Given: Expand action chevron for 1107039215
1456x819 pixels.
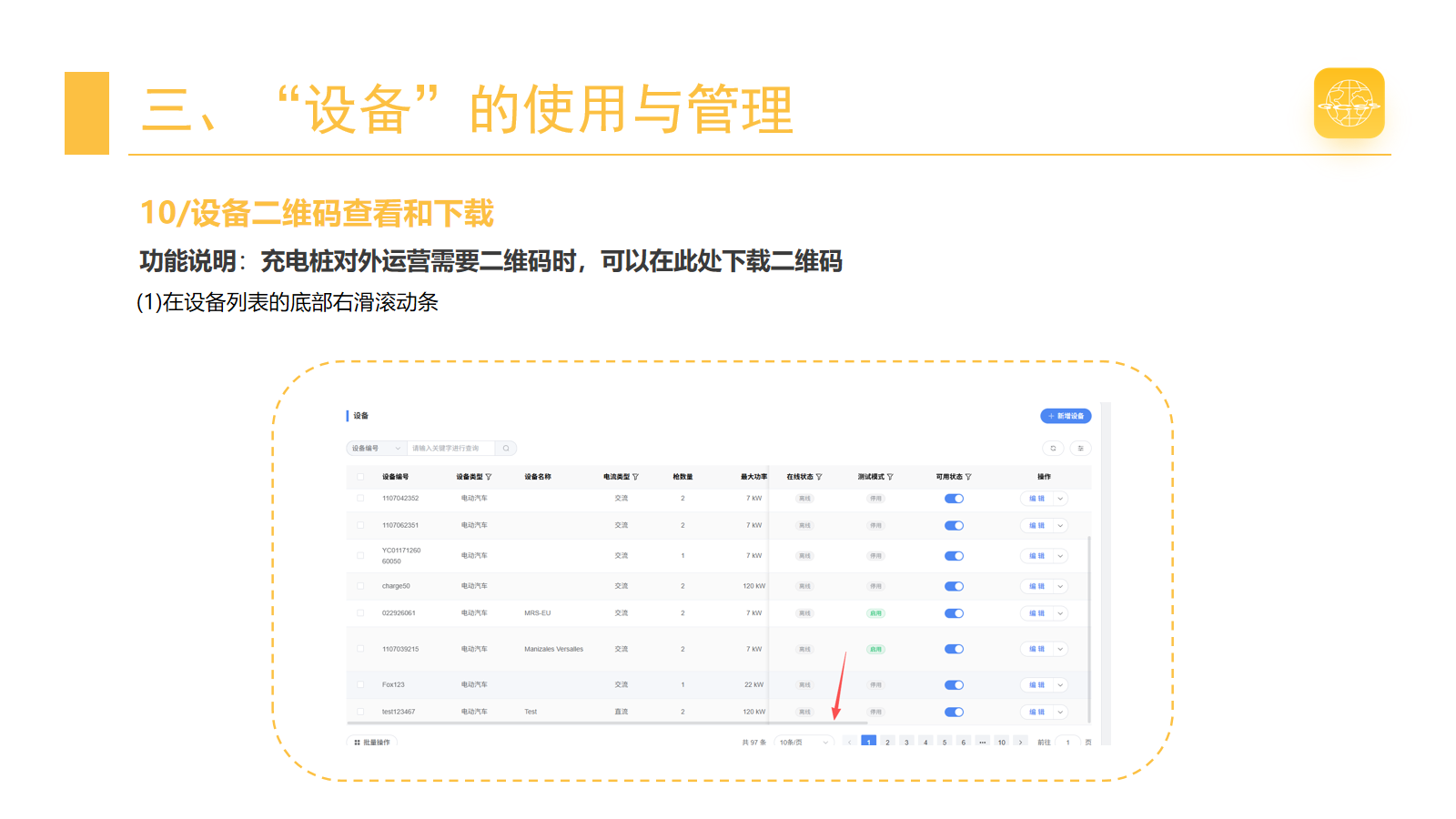Looking at the screenshot, I should 1060,649.
